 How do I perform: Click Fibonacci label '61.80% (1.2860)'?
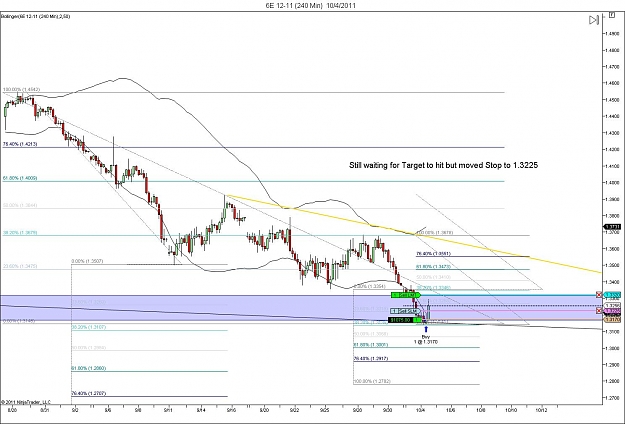coord(88,368)
